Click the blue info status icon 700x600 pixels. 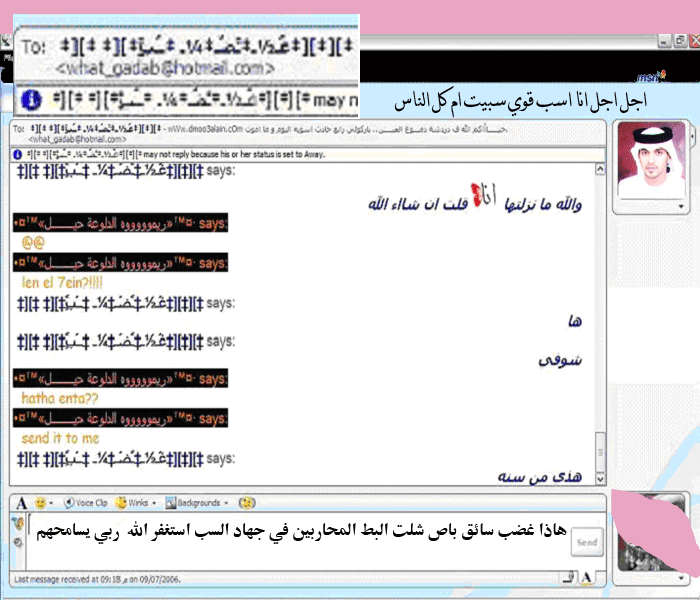[x=17, y=154]
